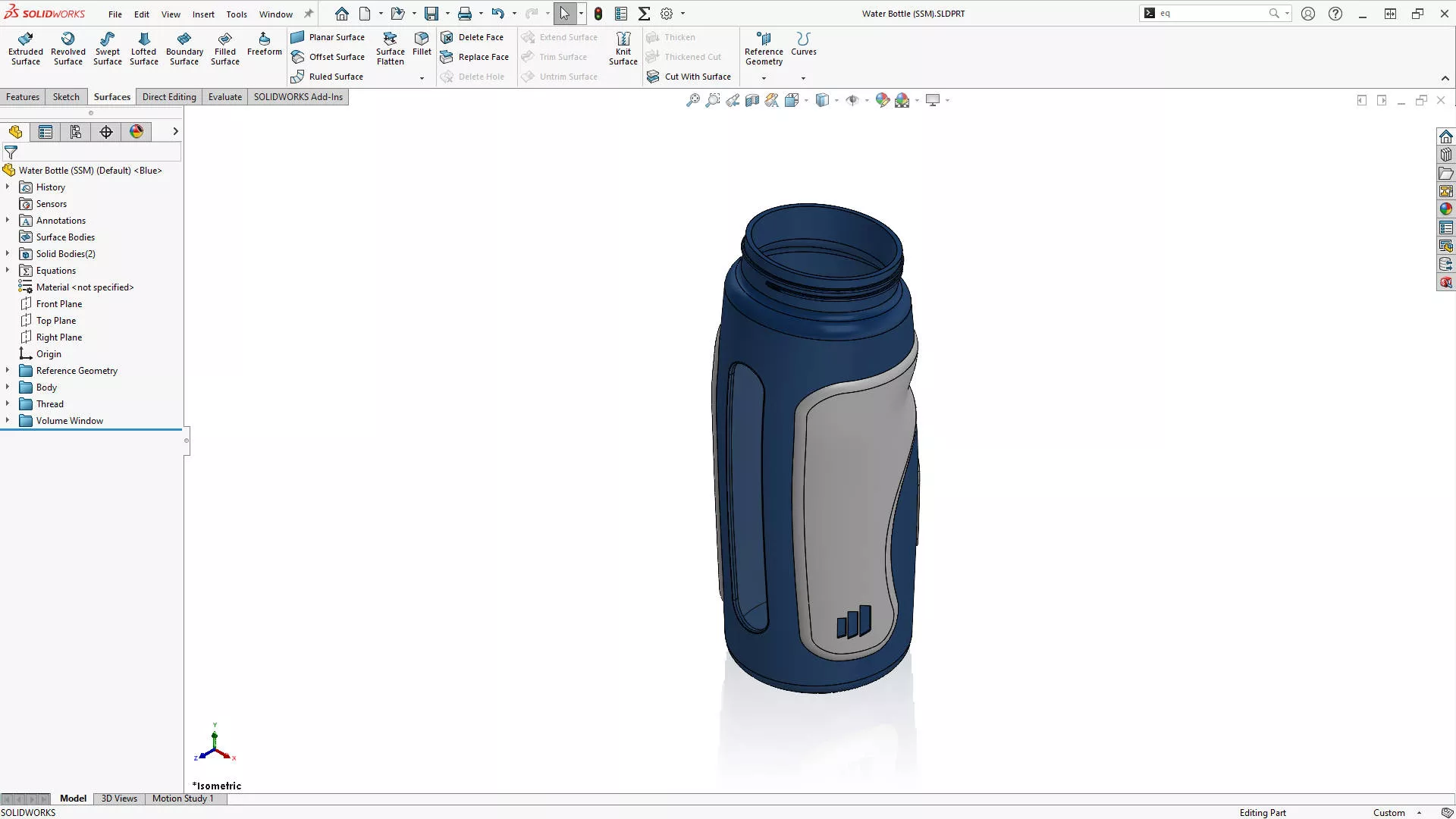1456x819 pixels.
Task: Select the Extruded Surface tool
Action: (25, 48)
